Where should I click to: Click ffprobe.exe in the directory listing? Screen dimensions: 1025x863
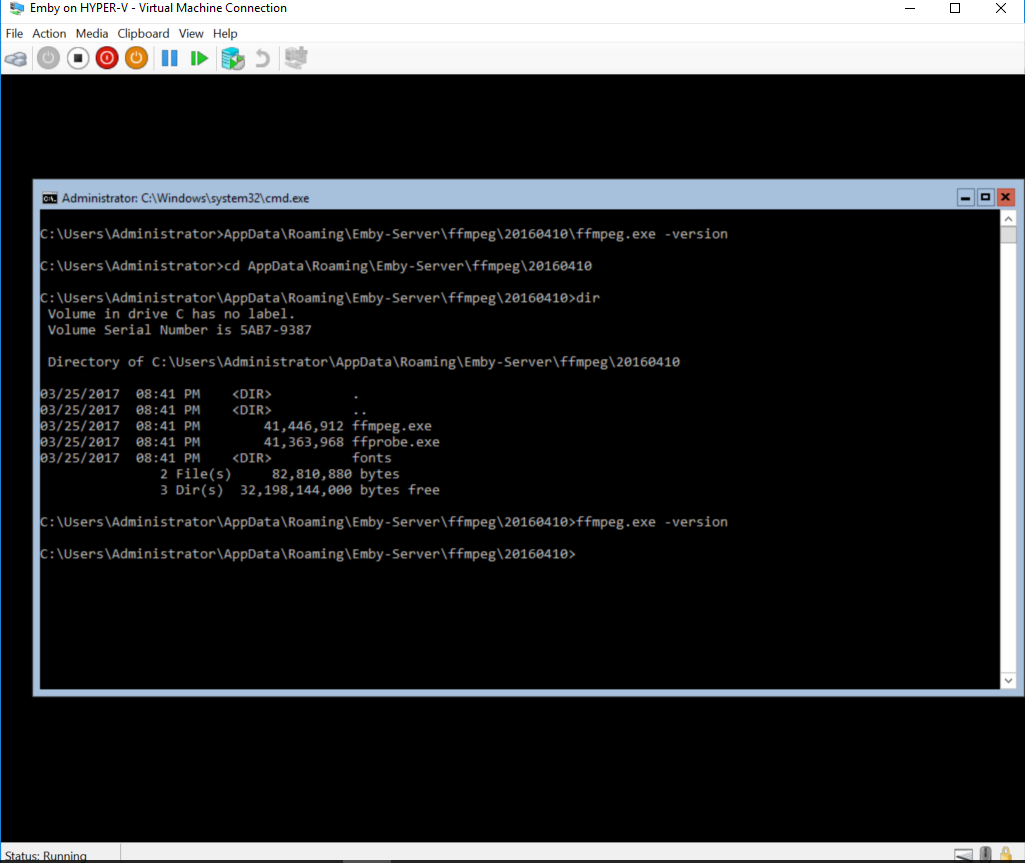[396, 442]
